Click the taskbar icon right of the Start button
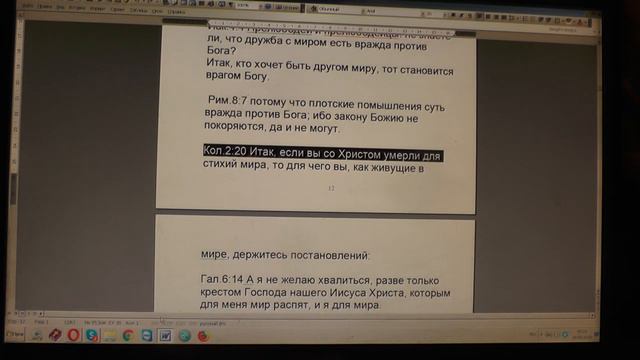Image resolution: width=640 pixels, height=360 pixels. tap(37, 335)
